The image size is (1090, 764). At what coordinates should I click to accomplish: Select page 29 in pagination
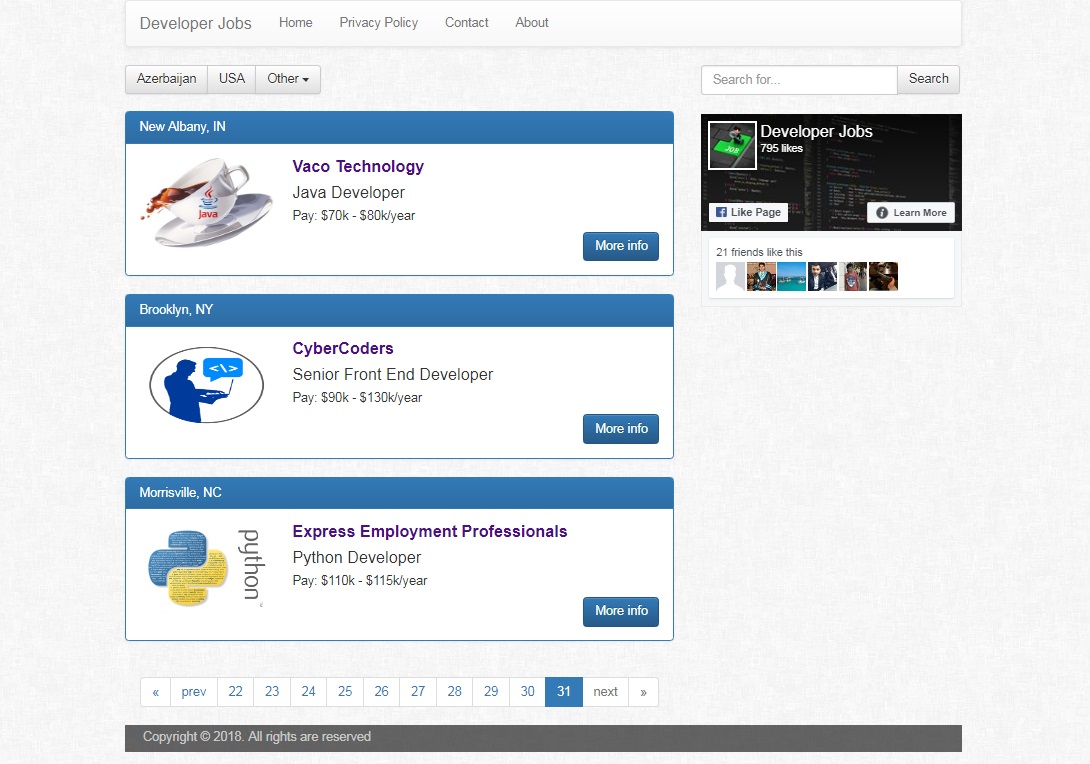pyautogui.click(x=491, y=692)
